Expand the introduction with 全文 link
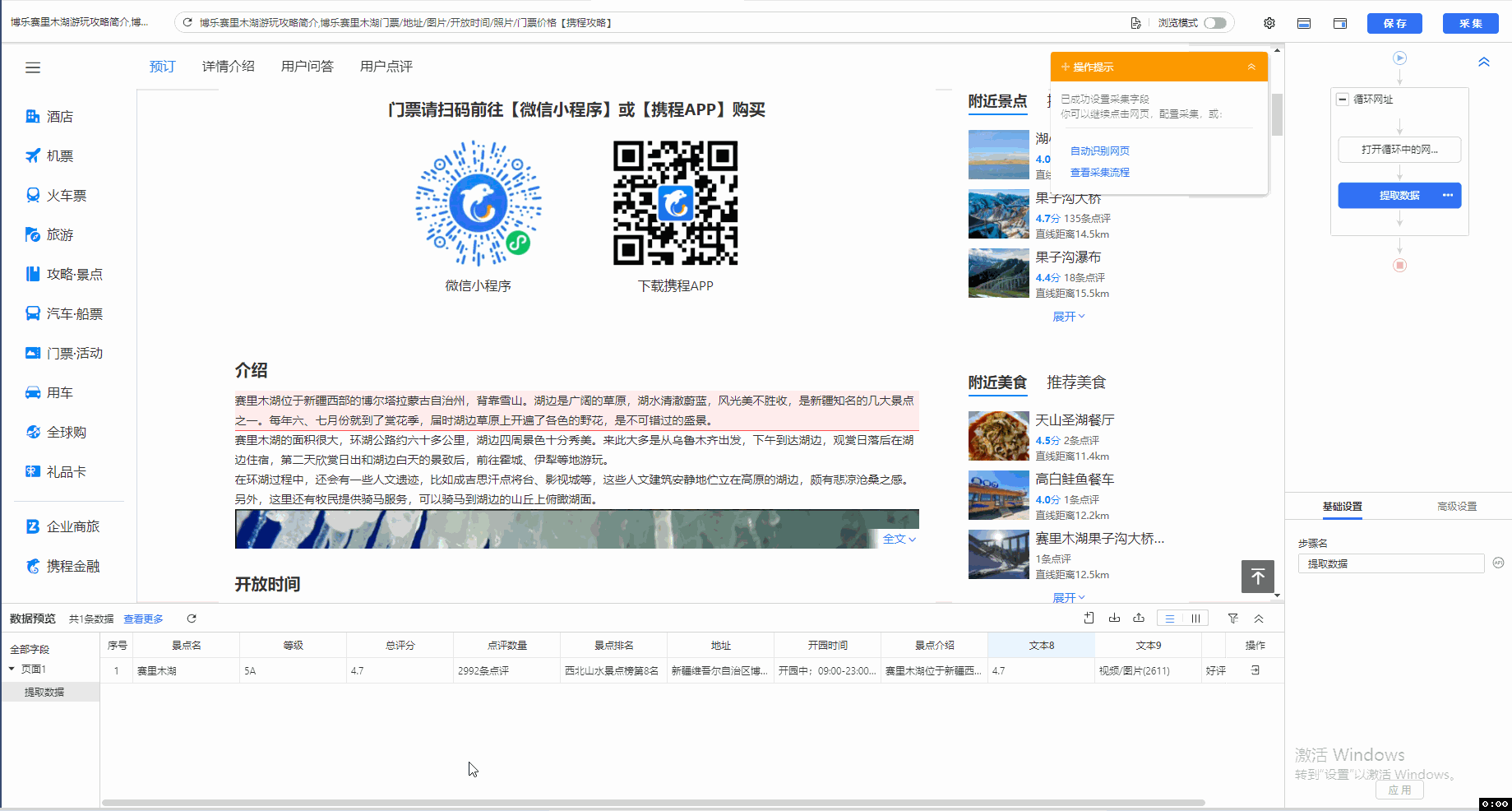Viewport: 1512px width, 811px height. coord(899,540)
